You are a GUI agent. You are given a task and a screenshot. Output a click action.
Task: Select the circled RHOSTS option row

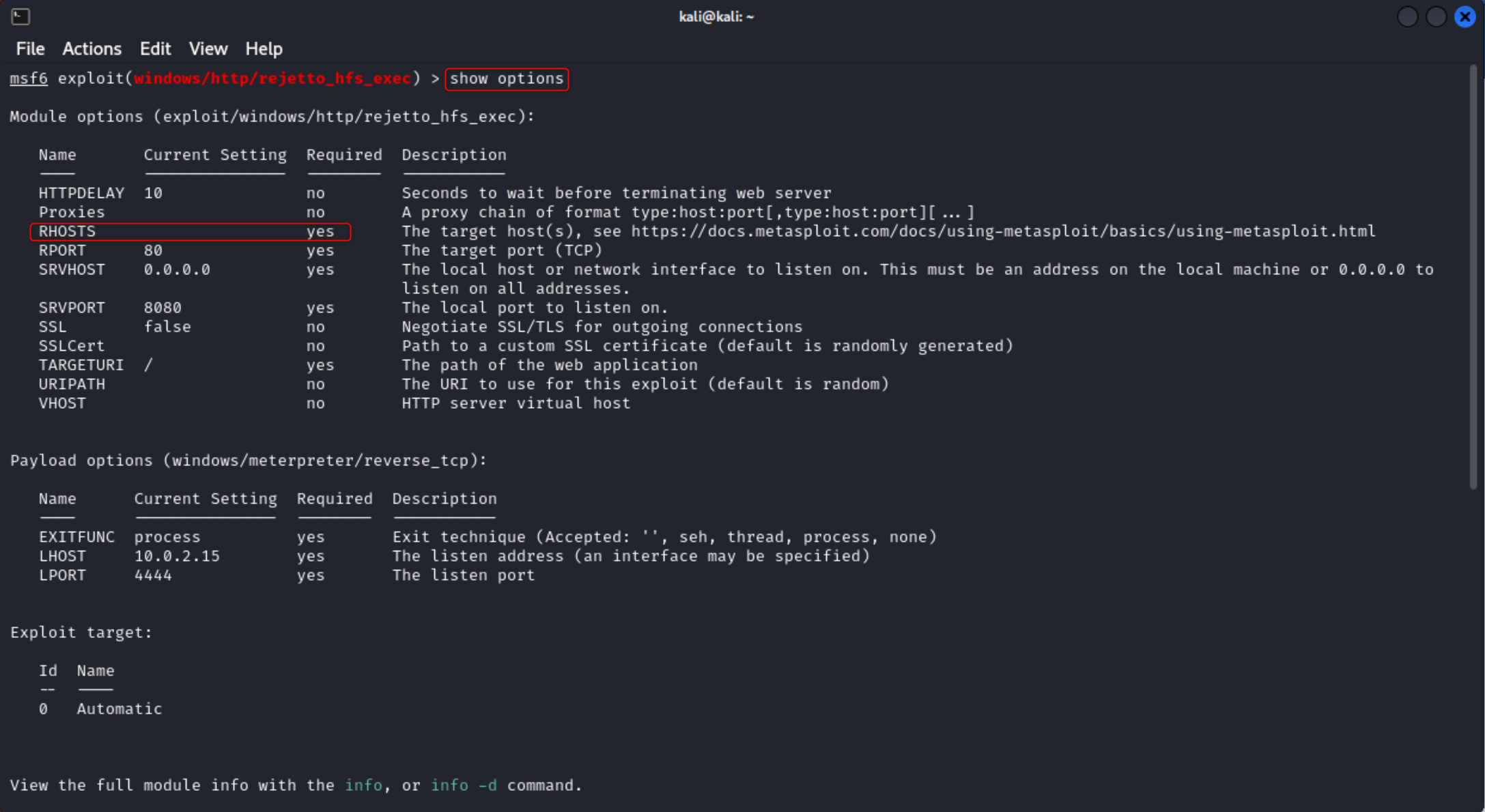[x=190, y=231]
